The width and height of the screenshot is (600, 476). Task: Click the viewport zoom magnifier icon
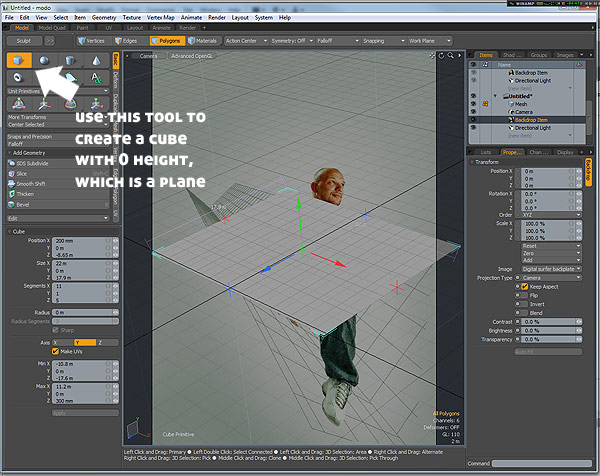point(450,55)
